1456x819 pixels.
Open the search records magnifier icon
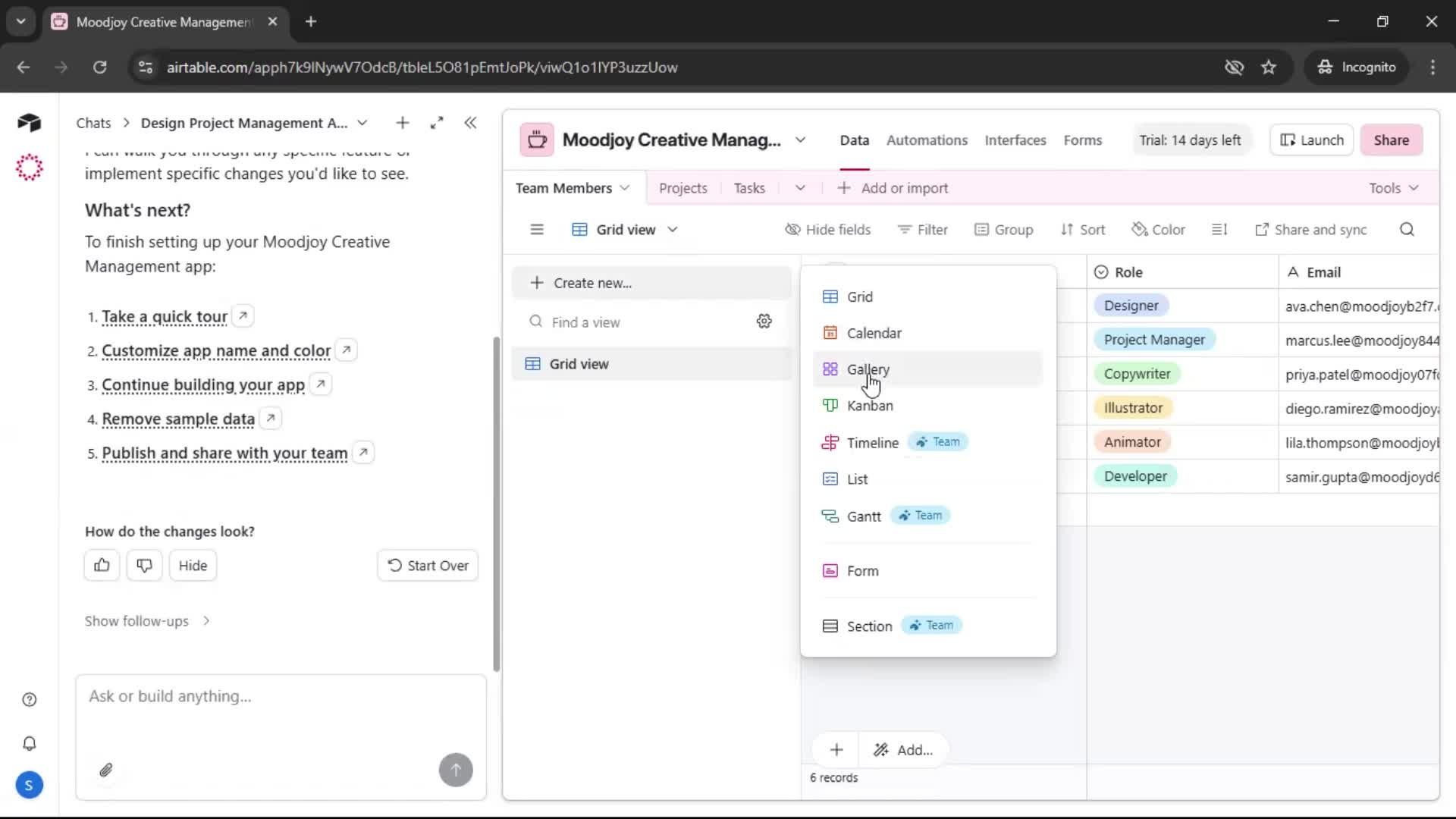[x=1407, y=230]
